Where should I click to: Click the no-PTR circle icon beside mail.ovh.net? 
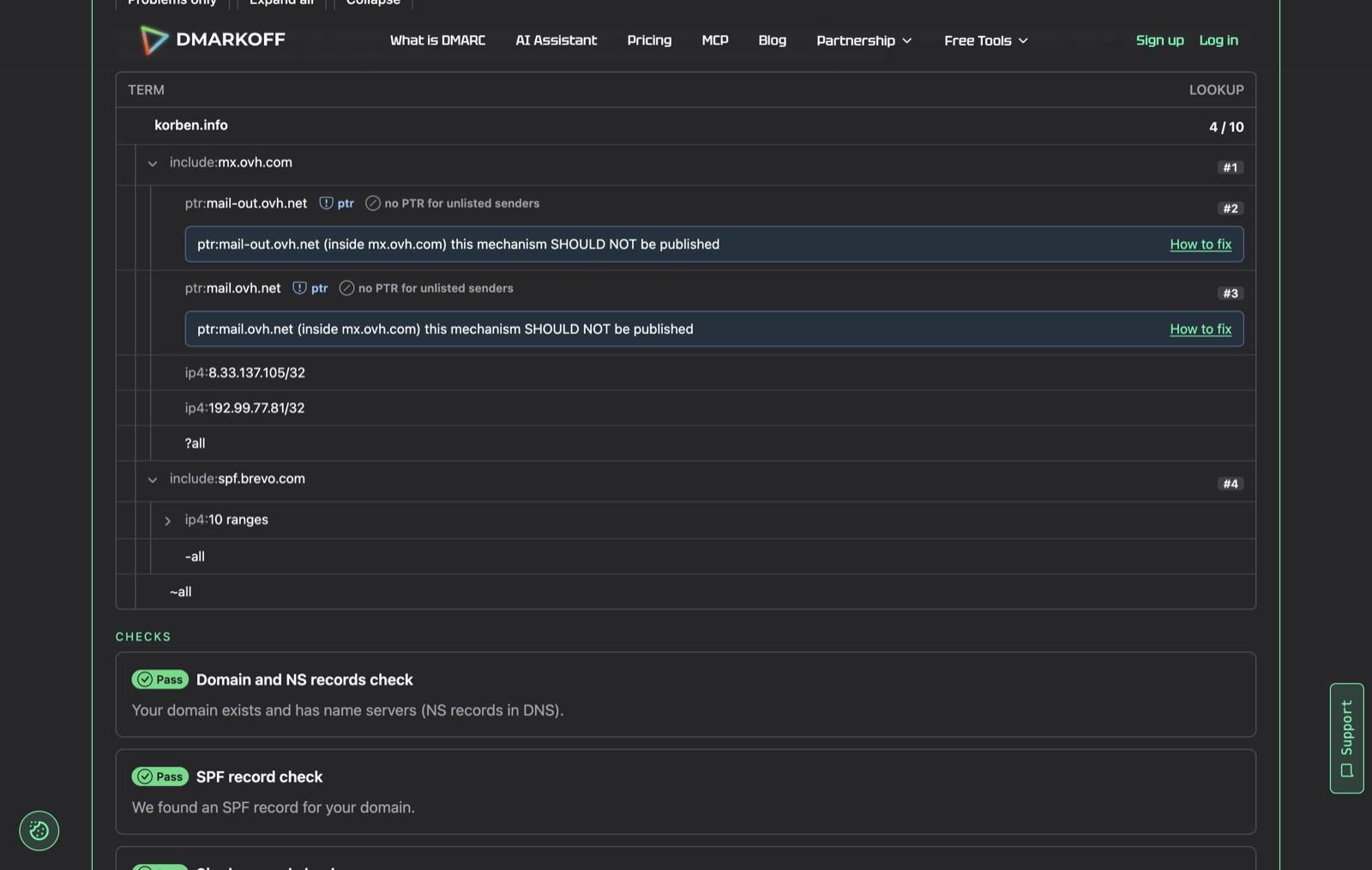[x=346, y=288]
